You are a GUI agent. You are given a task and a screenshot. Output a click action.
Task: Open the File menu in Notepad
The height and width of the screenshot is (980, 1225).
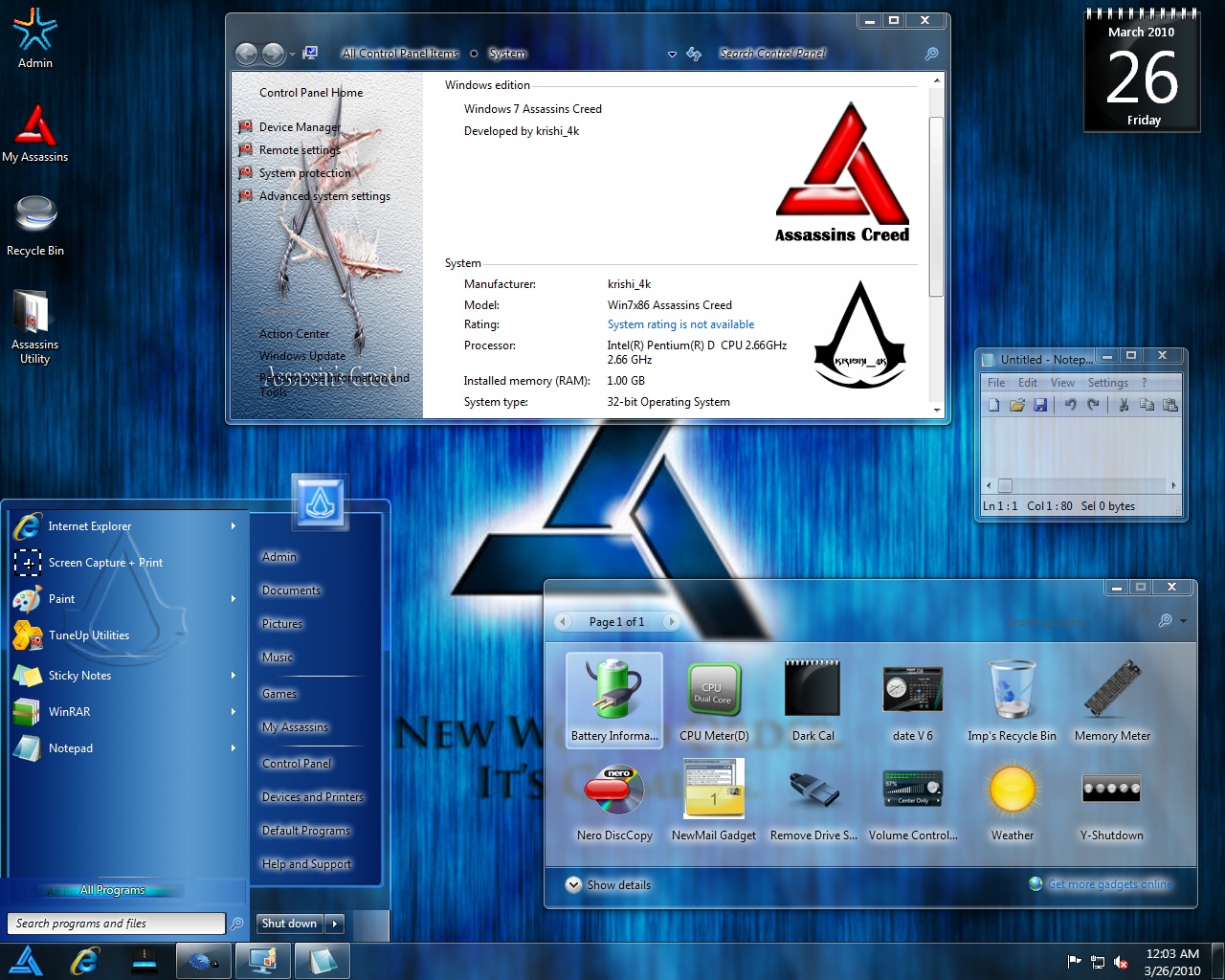point(996,383)
